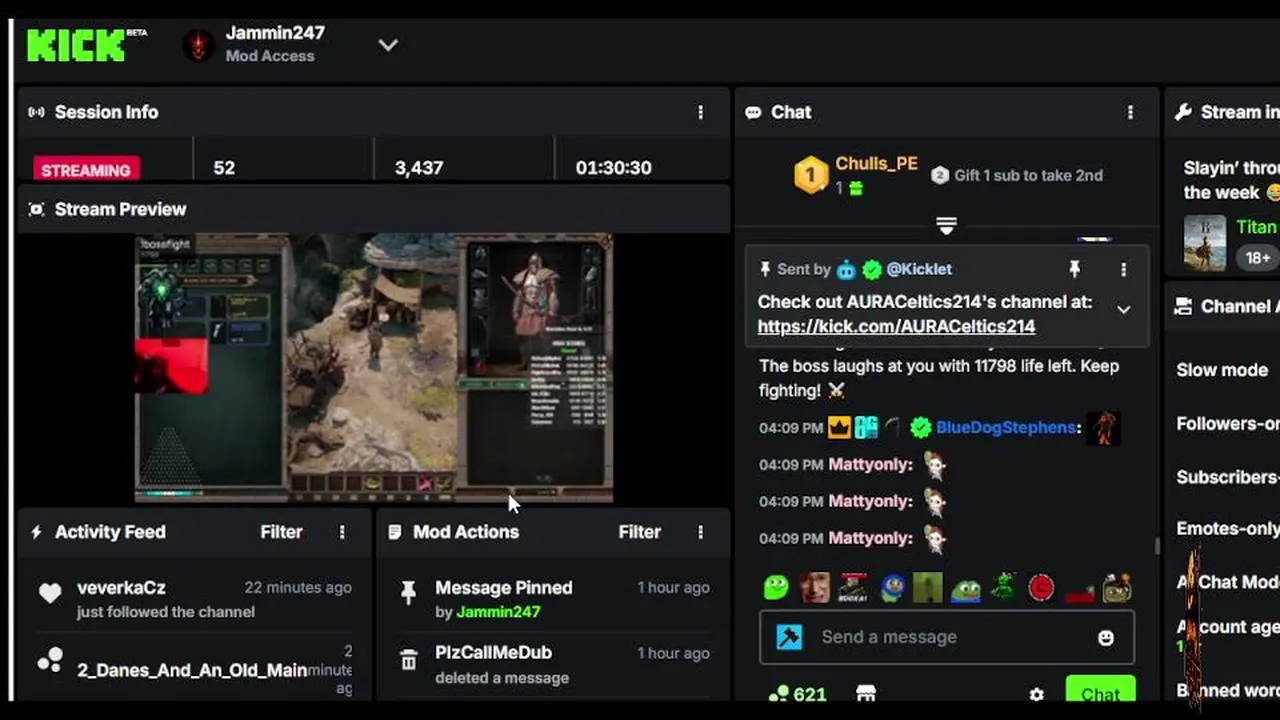Click Jammin247 in Message Pinned entry
1280x720 pixels.
tap(498, 612)
